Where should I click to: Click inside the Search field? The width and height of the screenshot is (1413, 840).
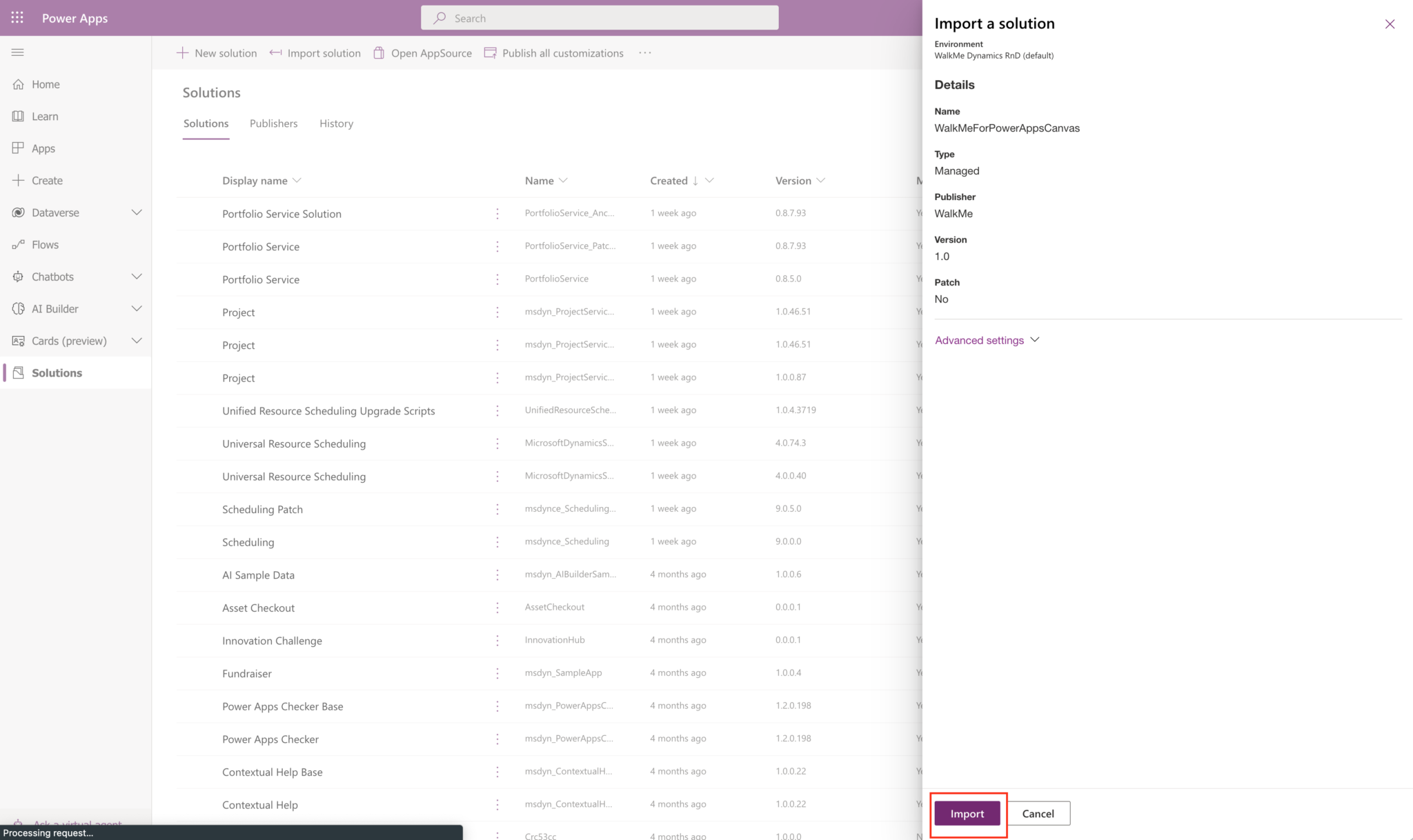[x=599, y=17]
